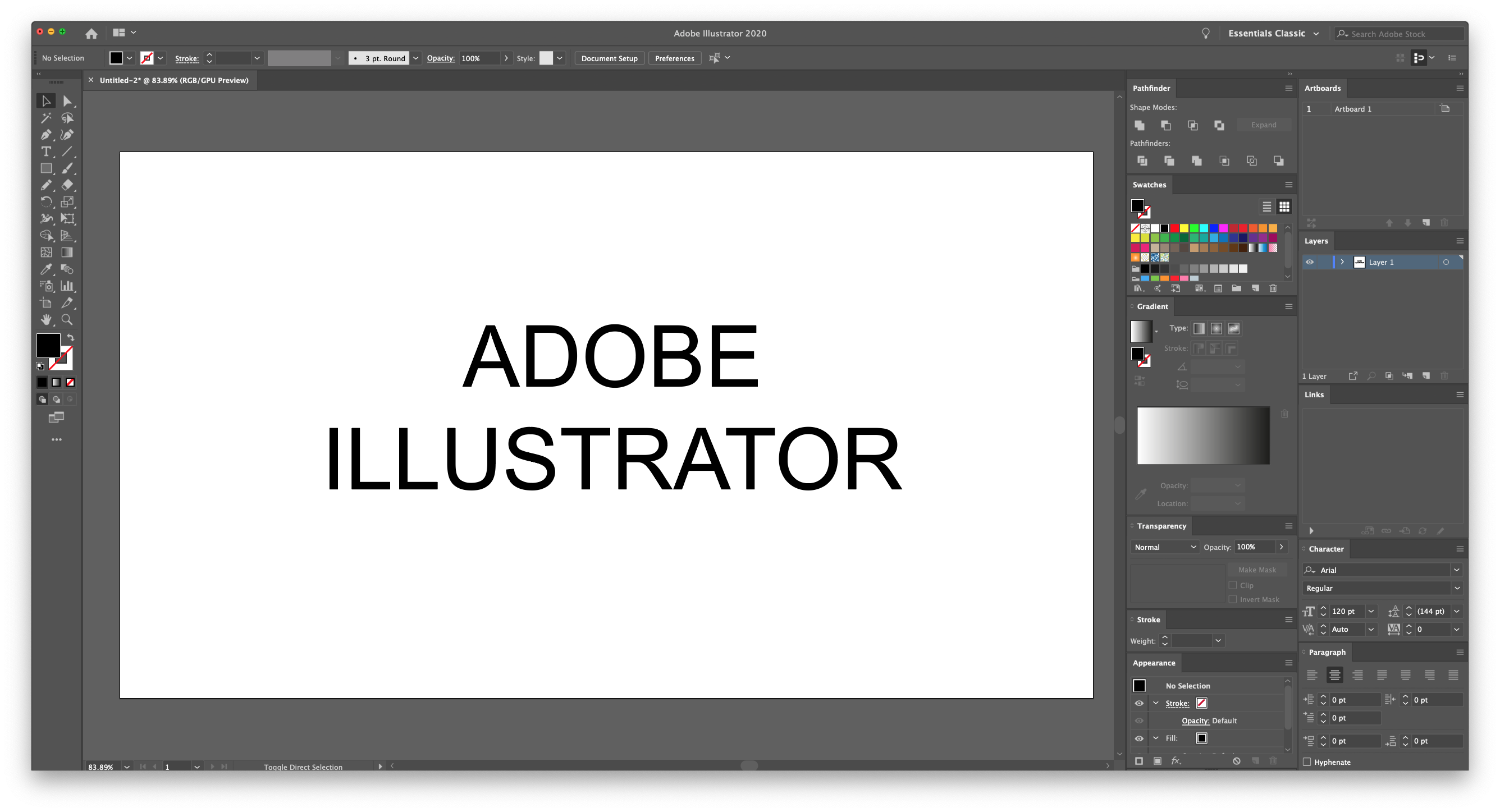This screenshot has height=812, width=1500.
Task: Open the Appearance panel menu
Action: tap(1288, 662)
